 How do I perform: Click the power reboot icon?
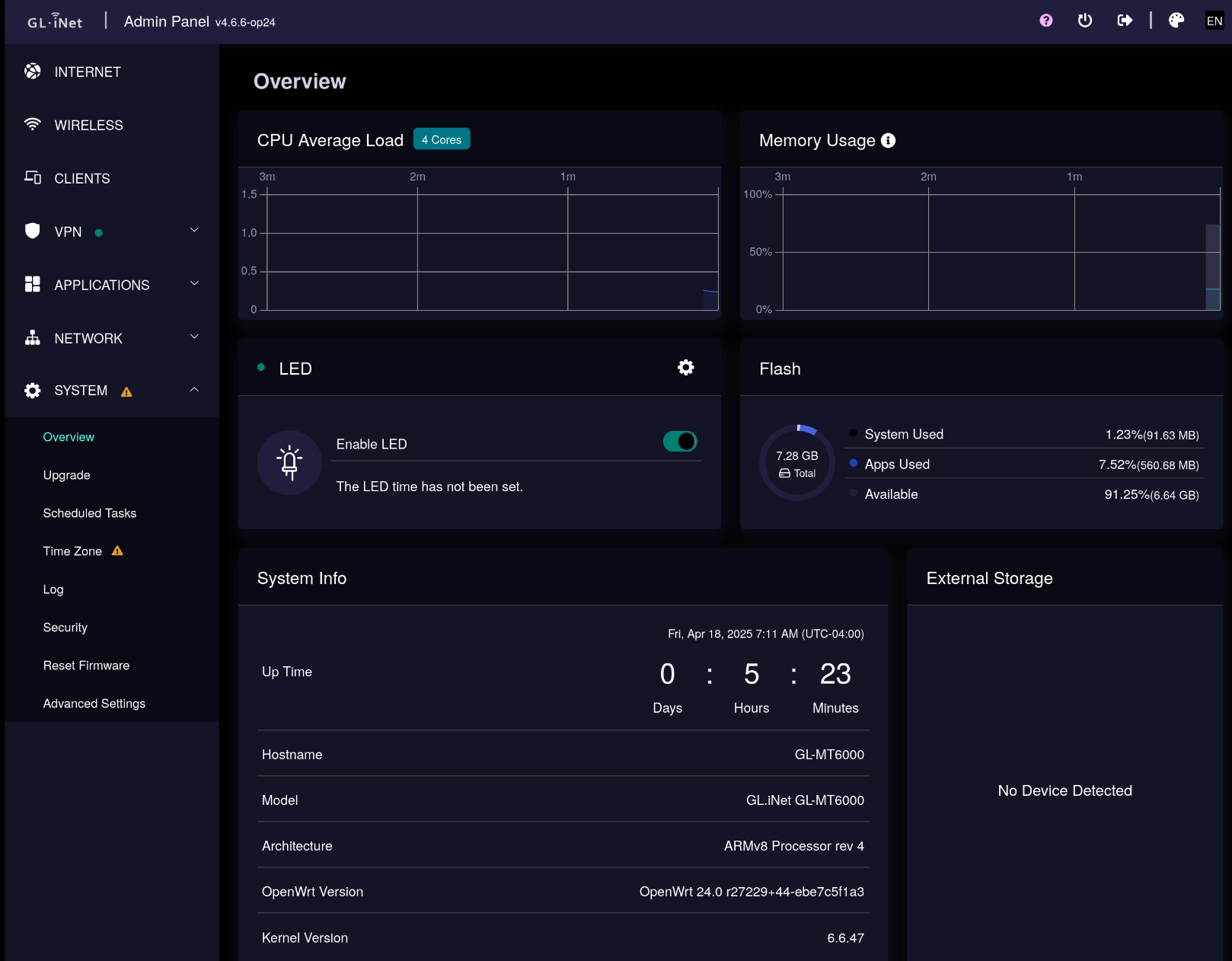pos(1085,21)
